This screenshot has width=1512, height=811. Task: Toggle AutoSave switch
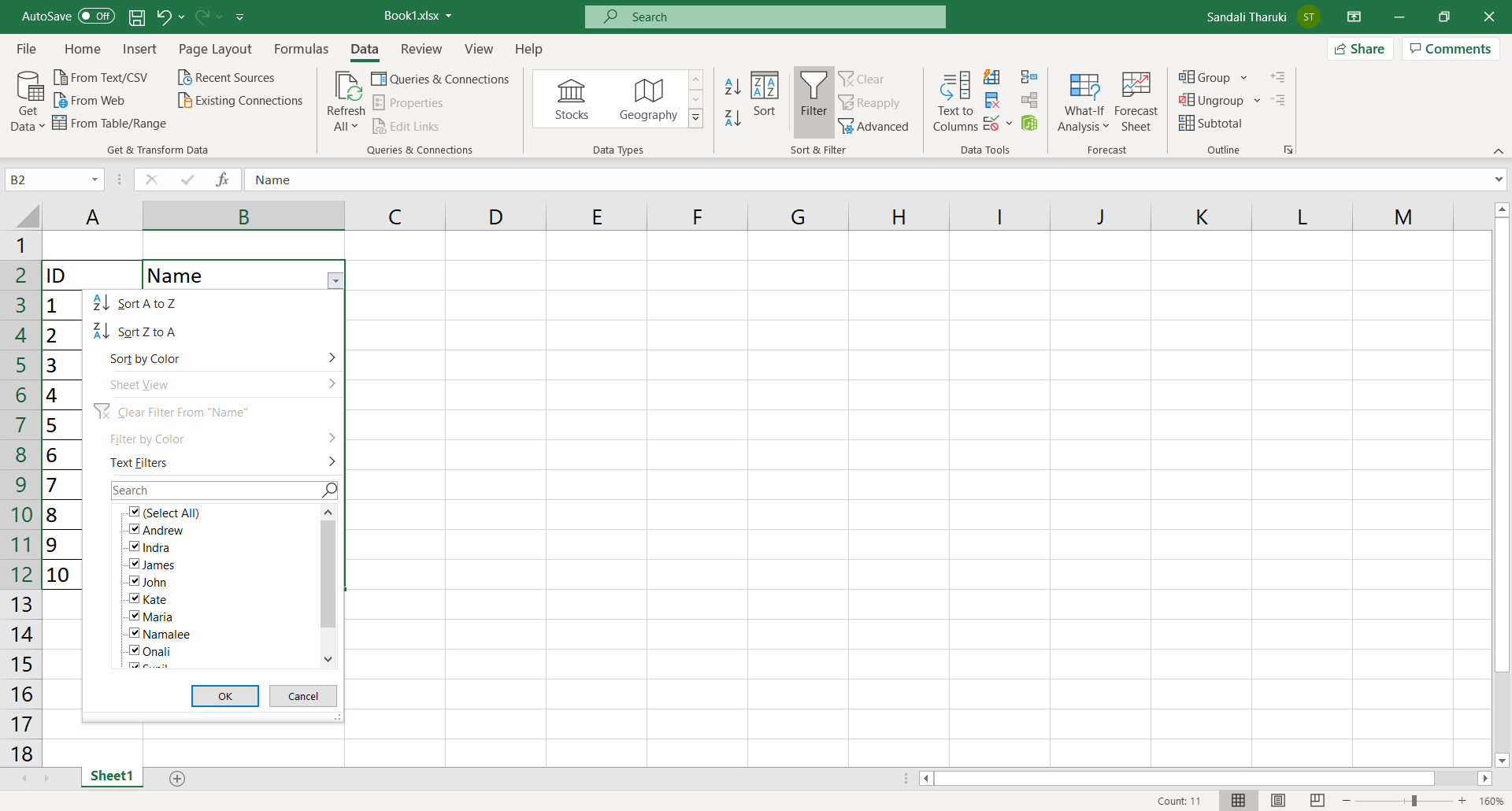pyautogui.click(x=96, y=17)
